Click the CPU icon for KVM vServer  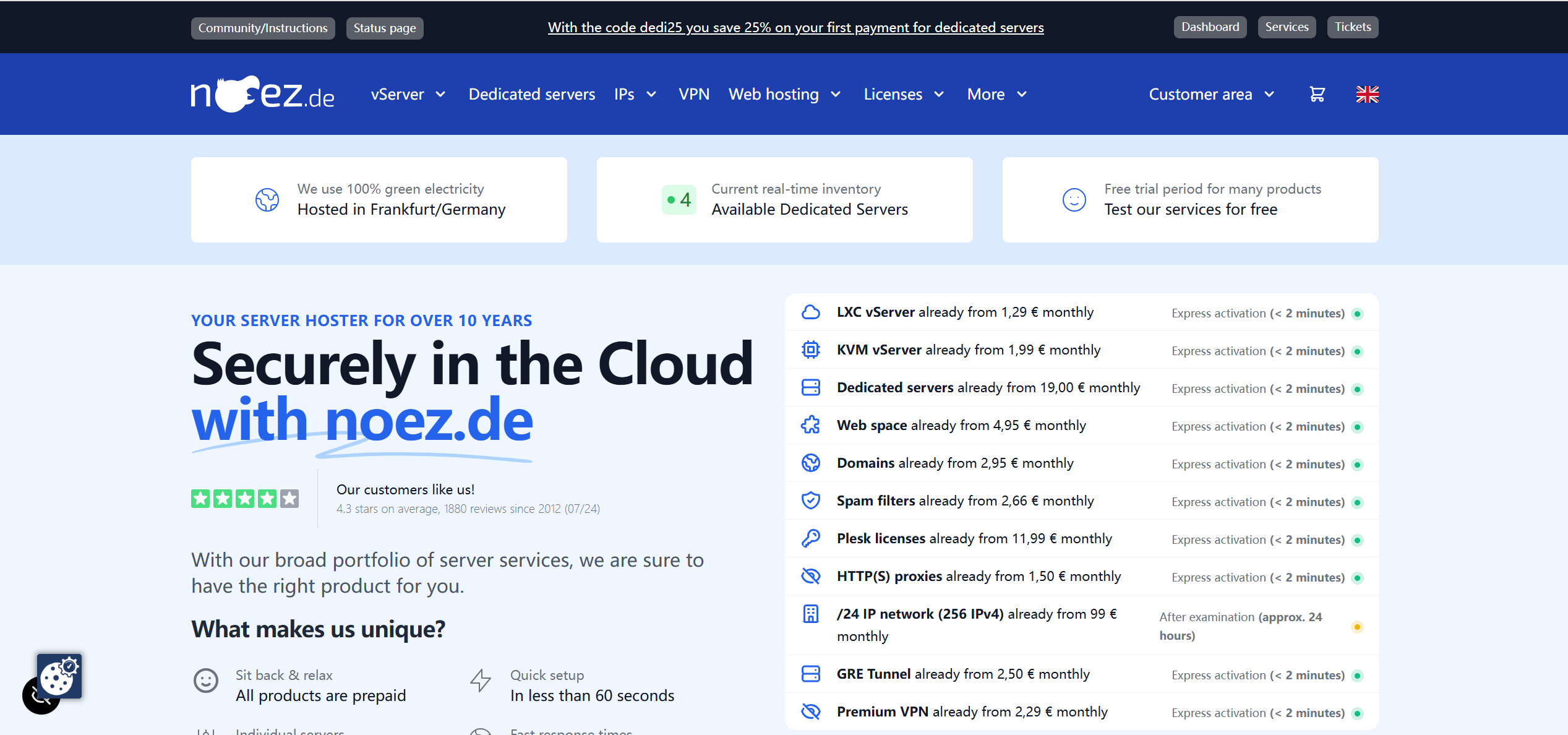(811, 350)
